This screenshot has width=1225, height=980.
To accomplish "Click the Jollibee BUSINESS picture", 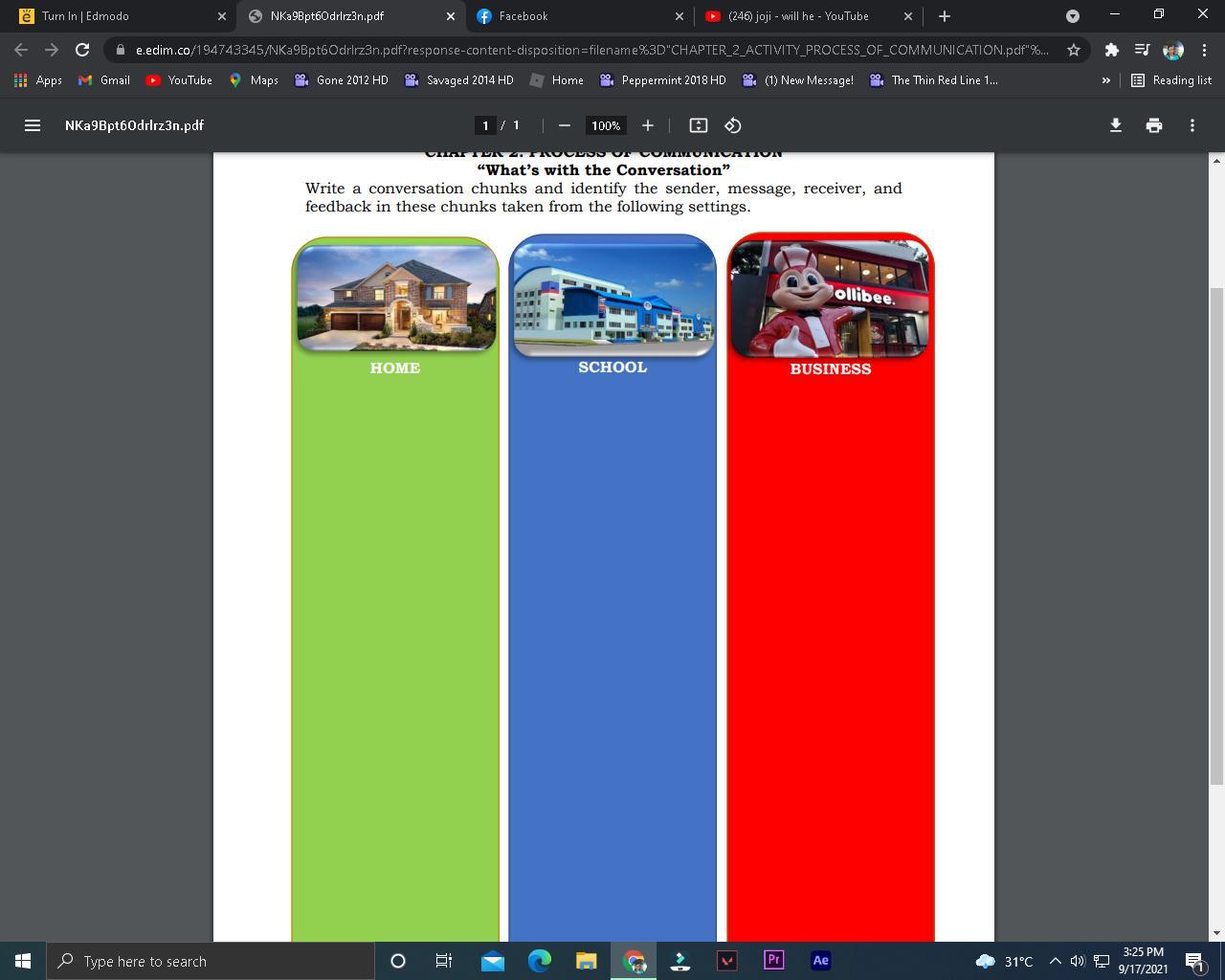I will 831,297.
